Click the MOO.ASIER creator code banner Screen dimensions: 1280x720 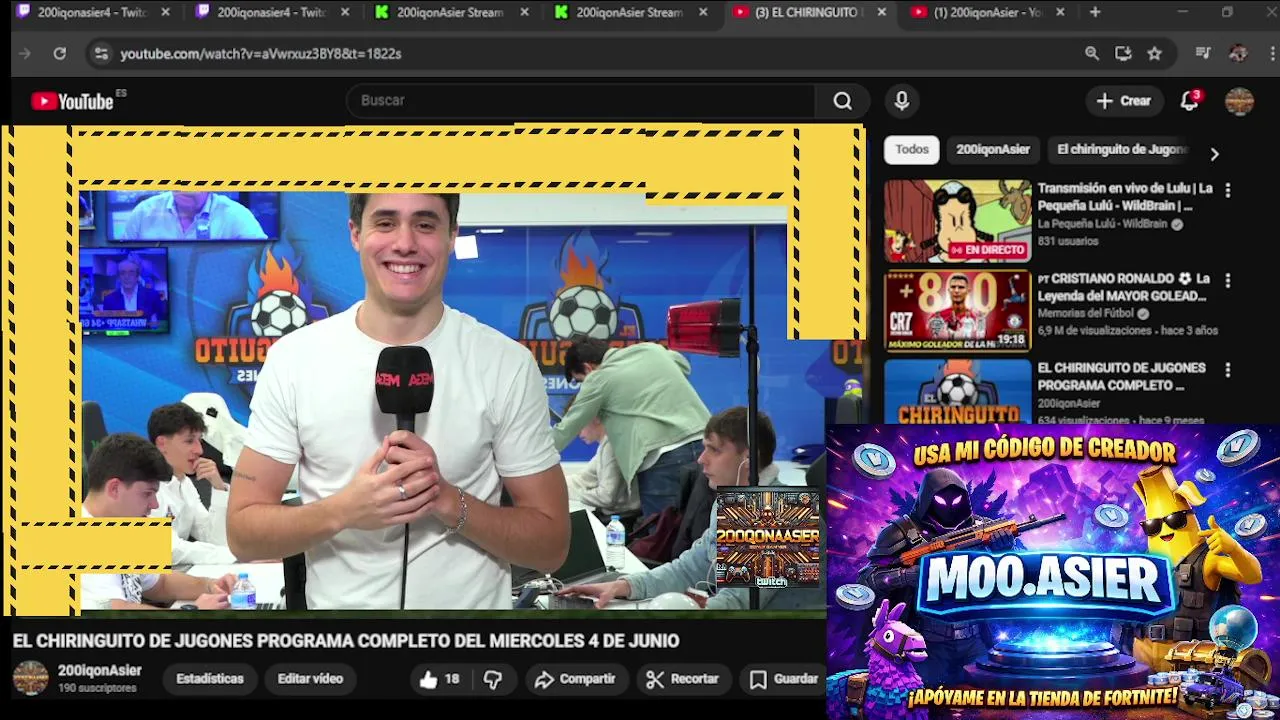pyautogui.click(x=1053, y=572)
